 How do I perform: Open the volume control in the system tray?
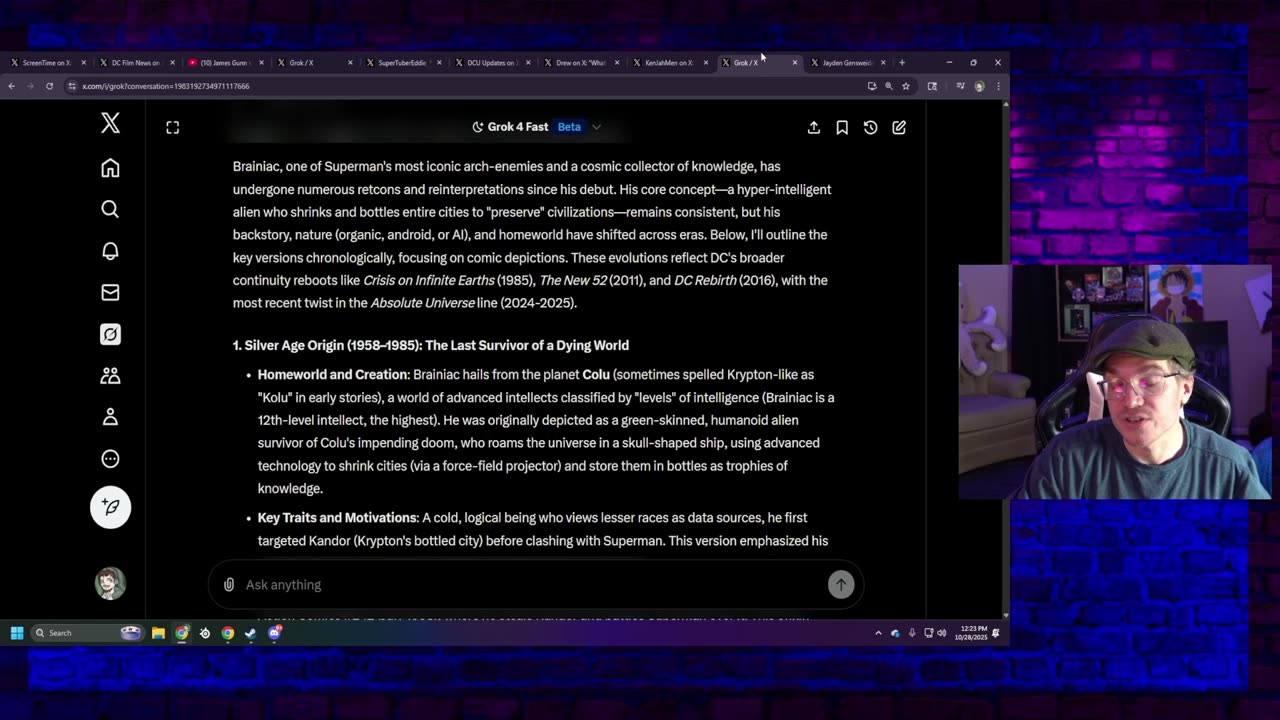[x=942, y=633]
